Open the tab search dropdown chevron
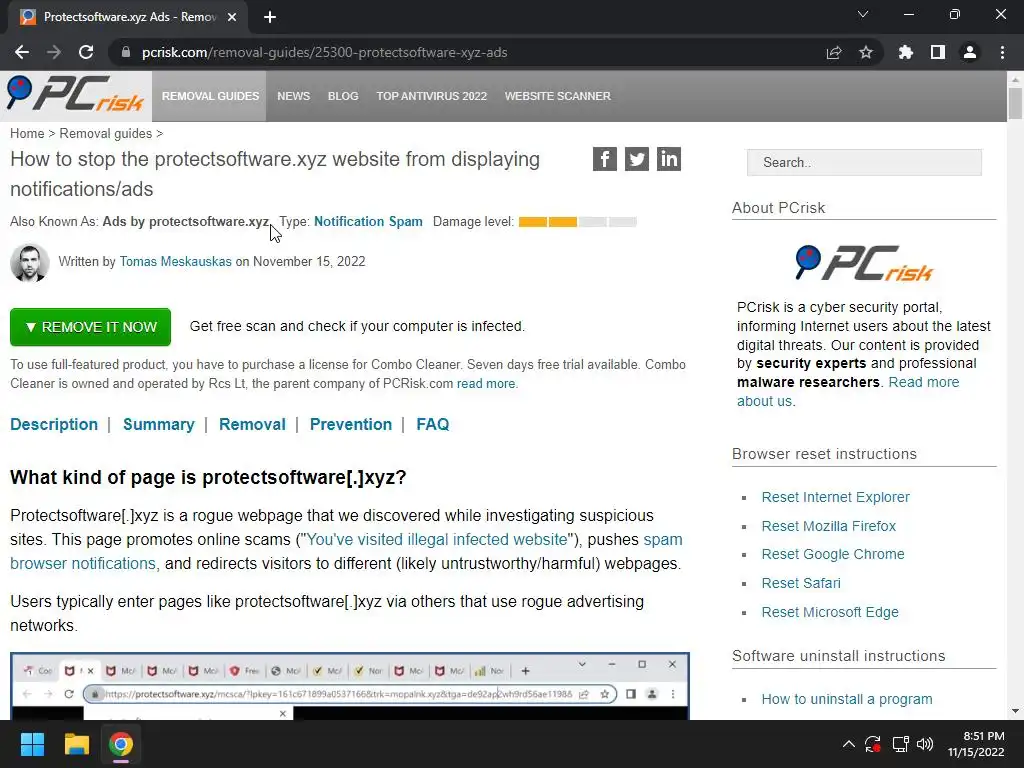Screen dimensions: 1024x768 point(863,14)
